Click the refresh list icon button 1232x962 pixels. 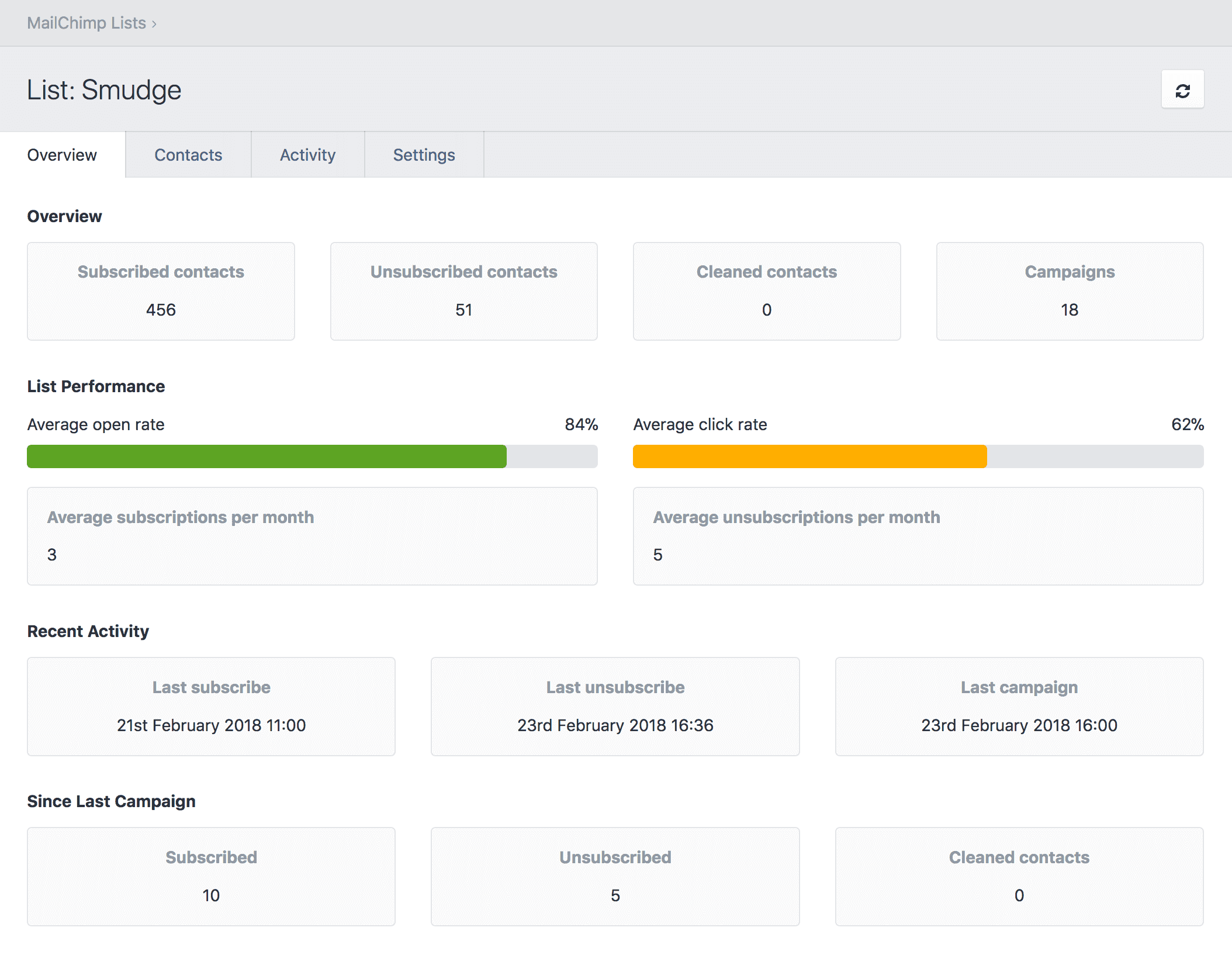1182,90
